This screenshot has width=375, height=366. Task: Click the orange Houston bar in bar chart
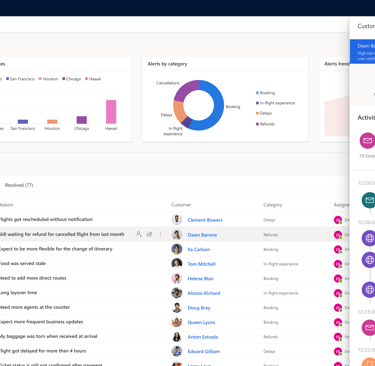(52, 122)
